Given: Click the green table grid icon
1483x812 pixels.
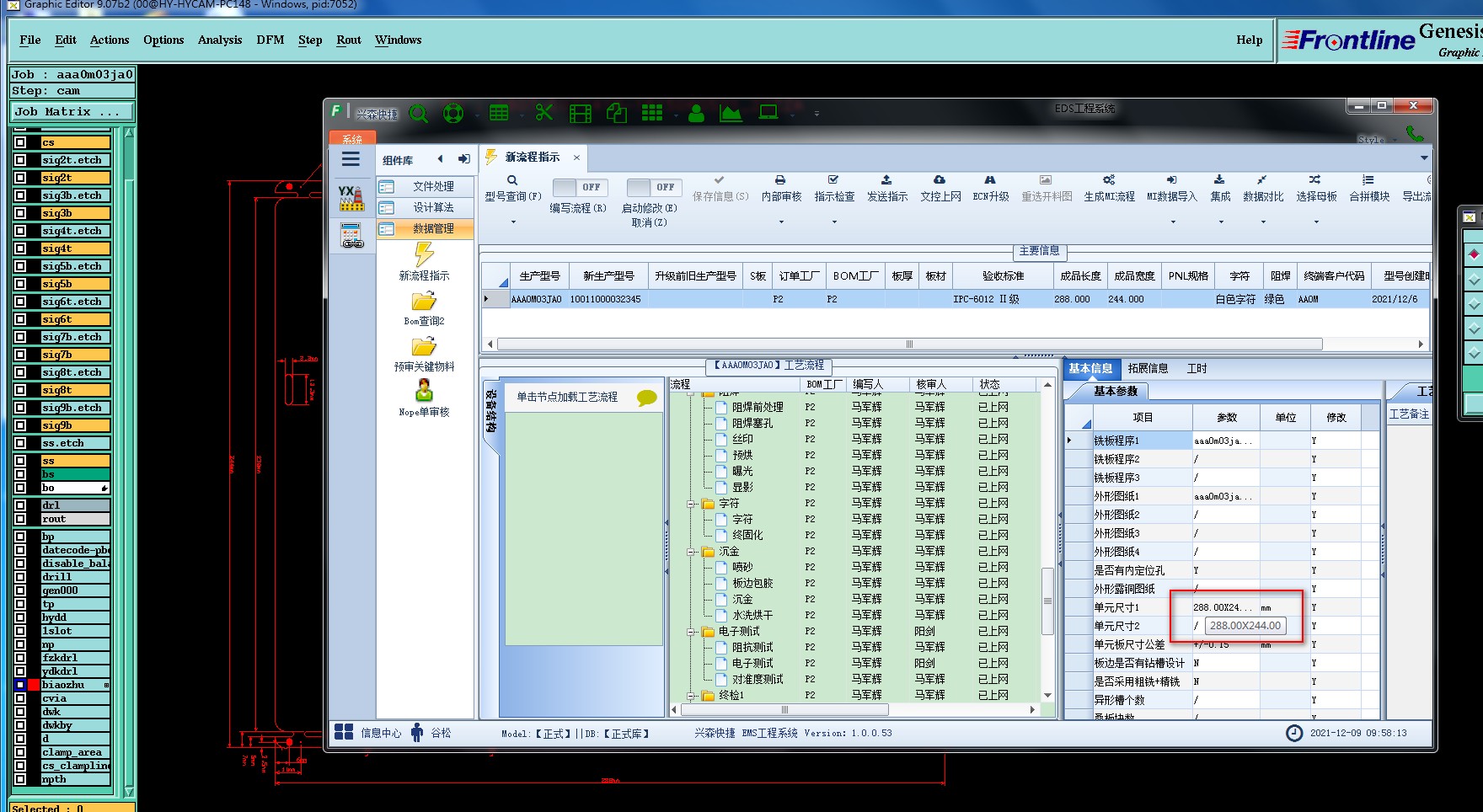Looking at the screenshot, I should [499, 113].
